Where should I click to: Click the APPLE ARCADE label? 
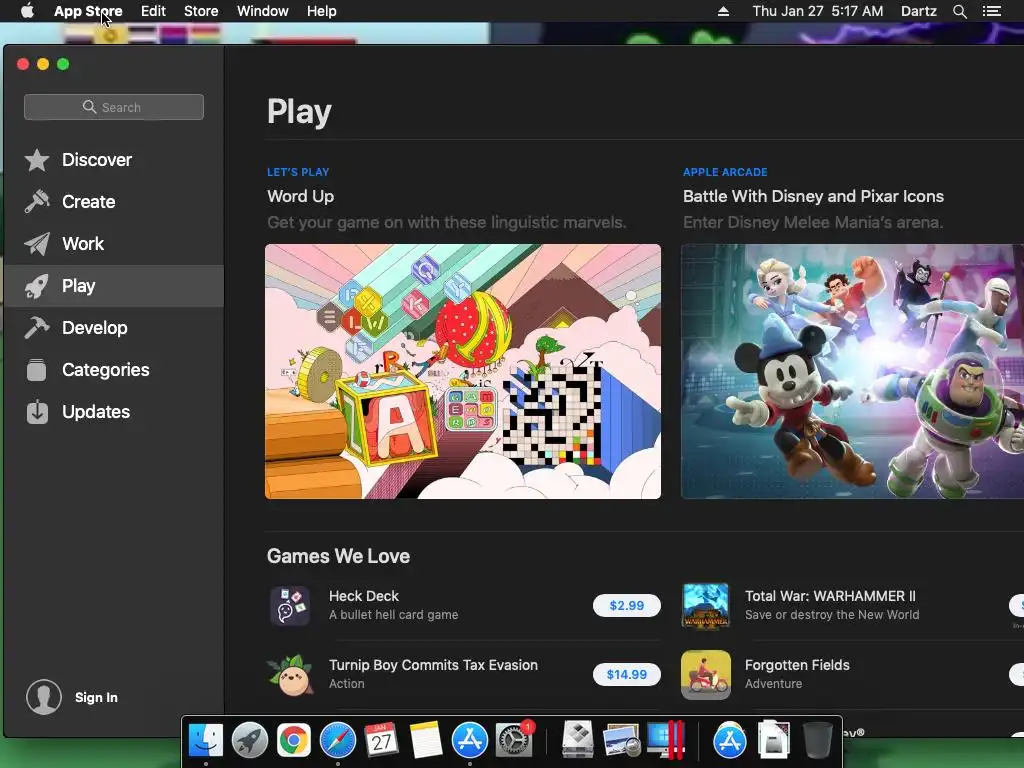(725, 172)
